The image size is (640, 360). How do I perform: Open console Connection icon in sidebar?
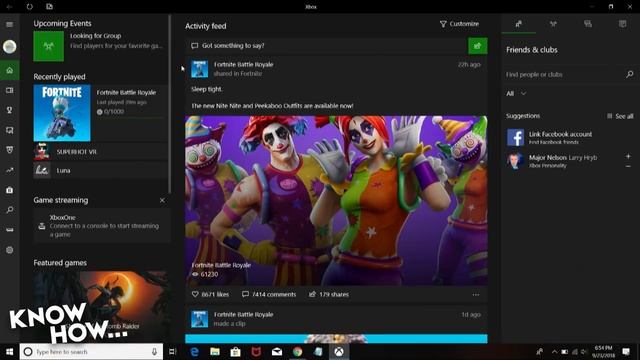[9, 230]
